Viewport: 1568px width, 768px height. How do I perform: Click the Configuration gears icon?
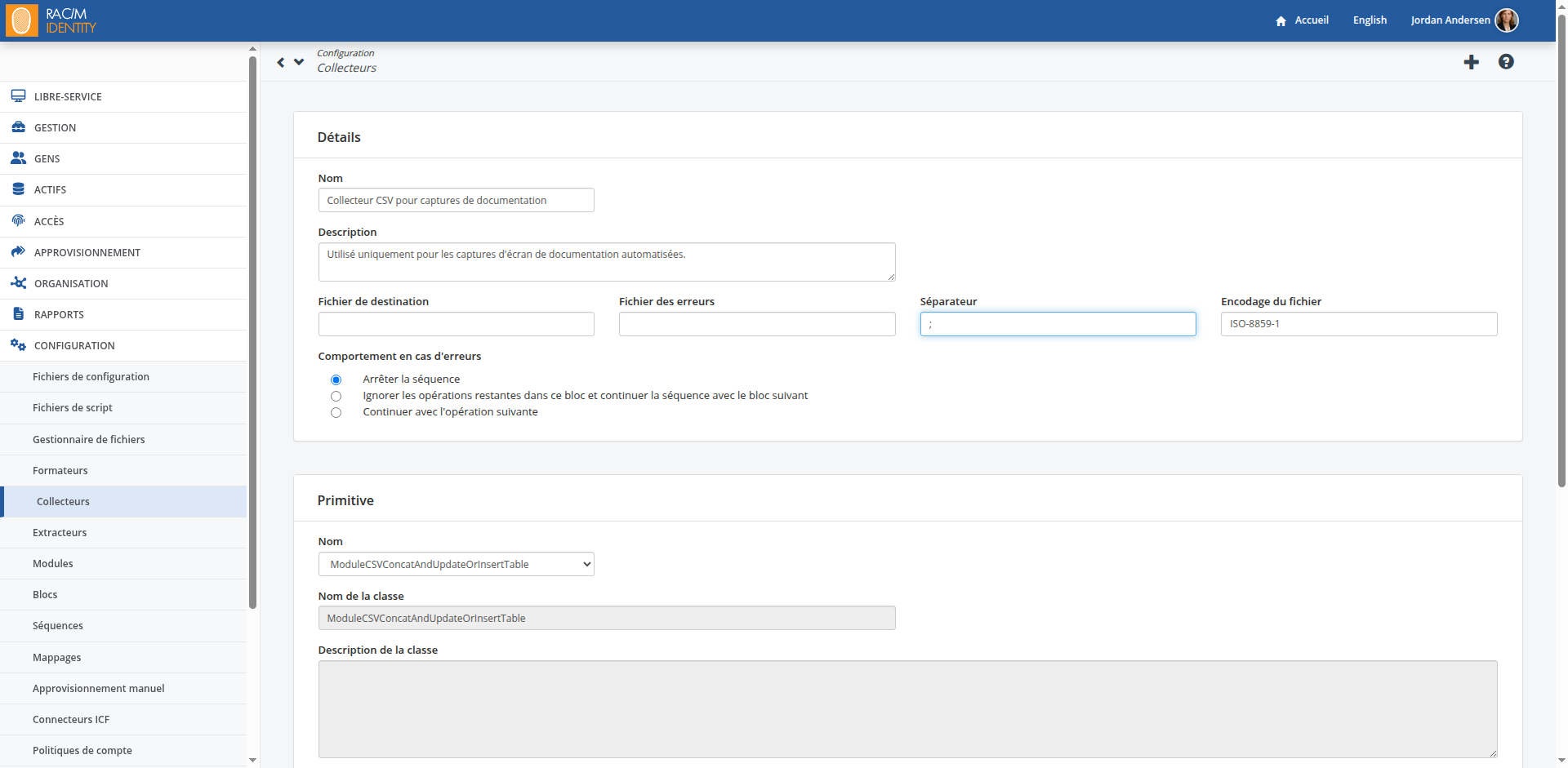coord(18,345)
